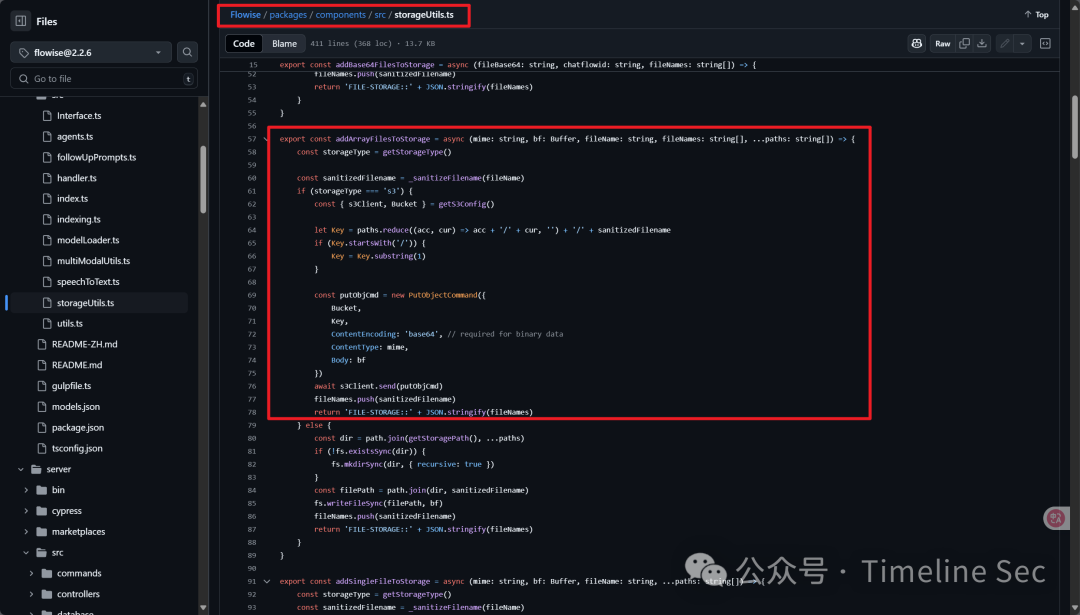Click the bin folder icon
This screenshot has height=615, width=1080.
pos(41,490)
